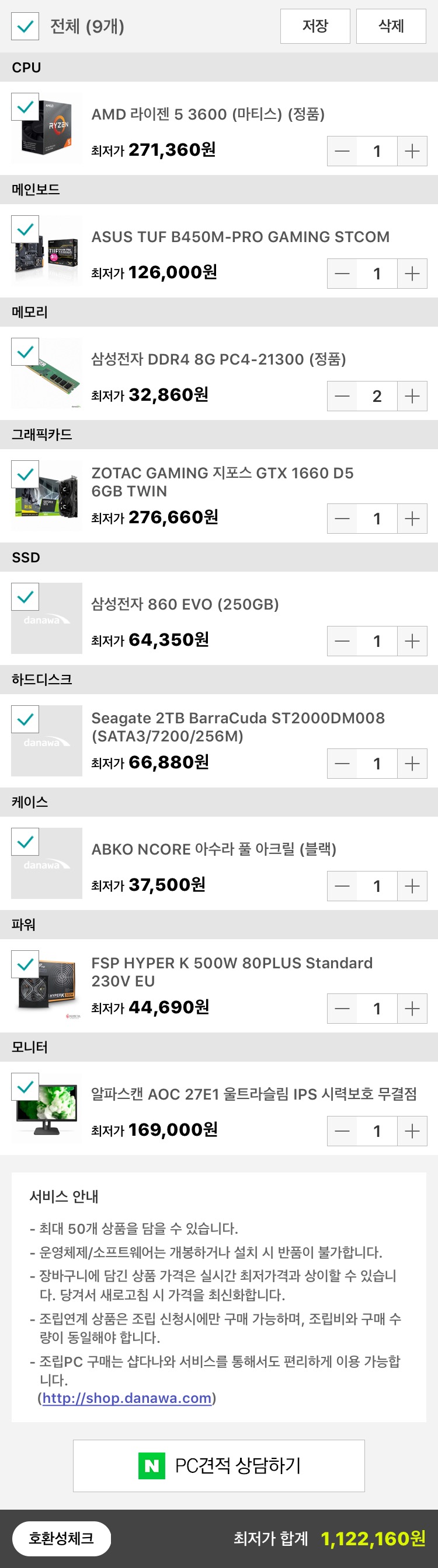Decrease Samsung DDR4 8G memory quantity

(x=342, y=396)
